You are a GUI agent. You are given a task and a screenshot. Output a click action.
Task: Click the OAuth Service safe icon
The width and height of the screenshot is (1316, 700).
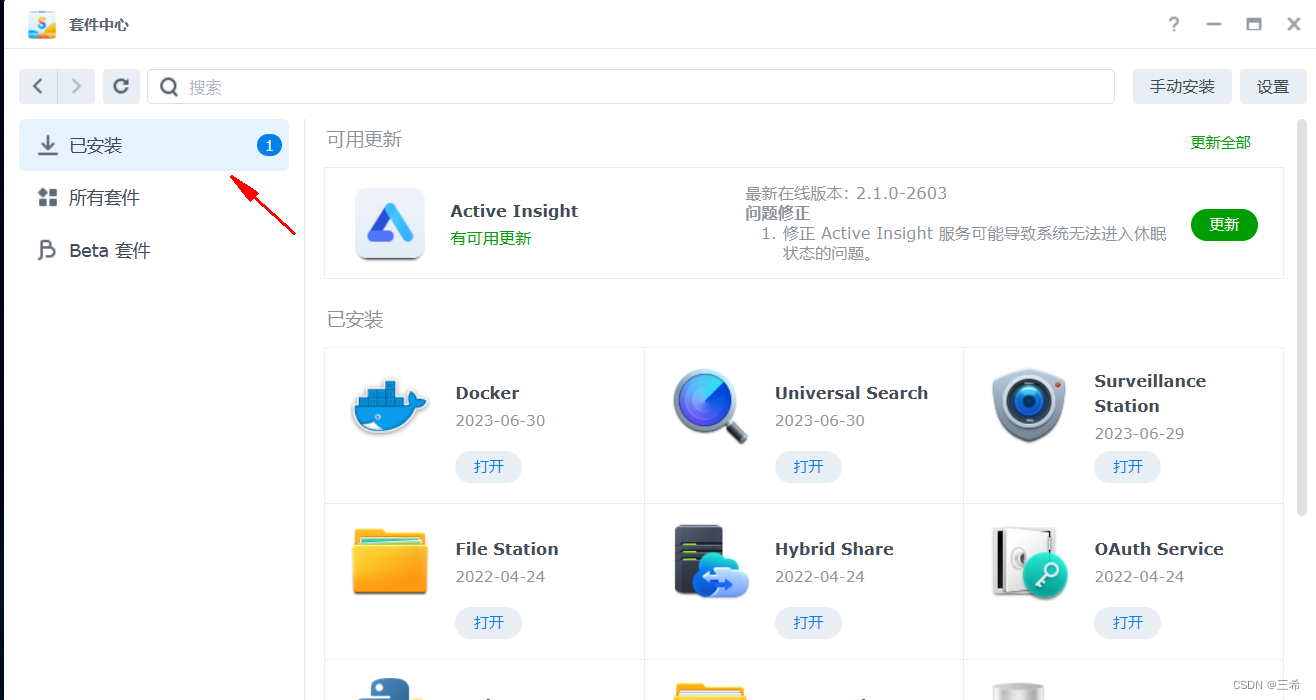[x=1029, y=562]
